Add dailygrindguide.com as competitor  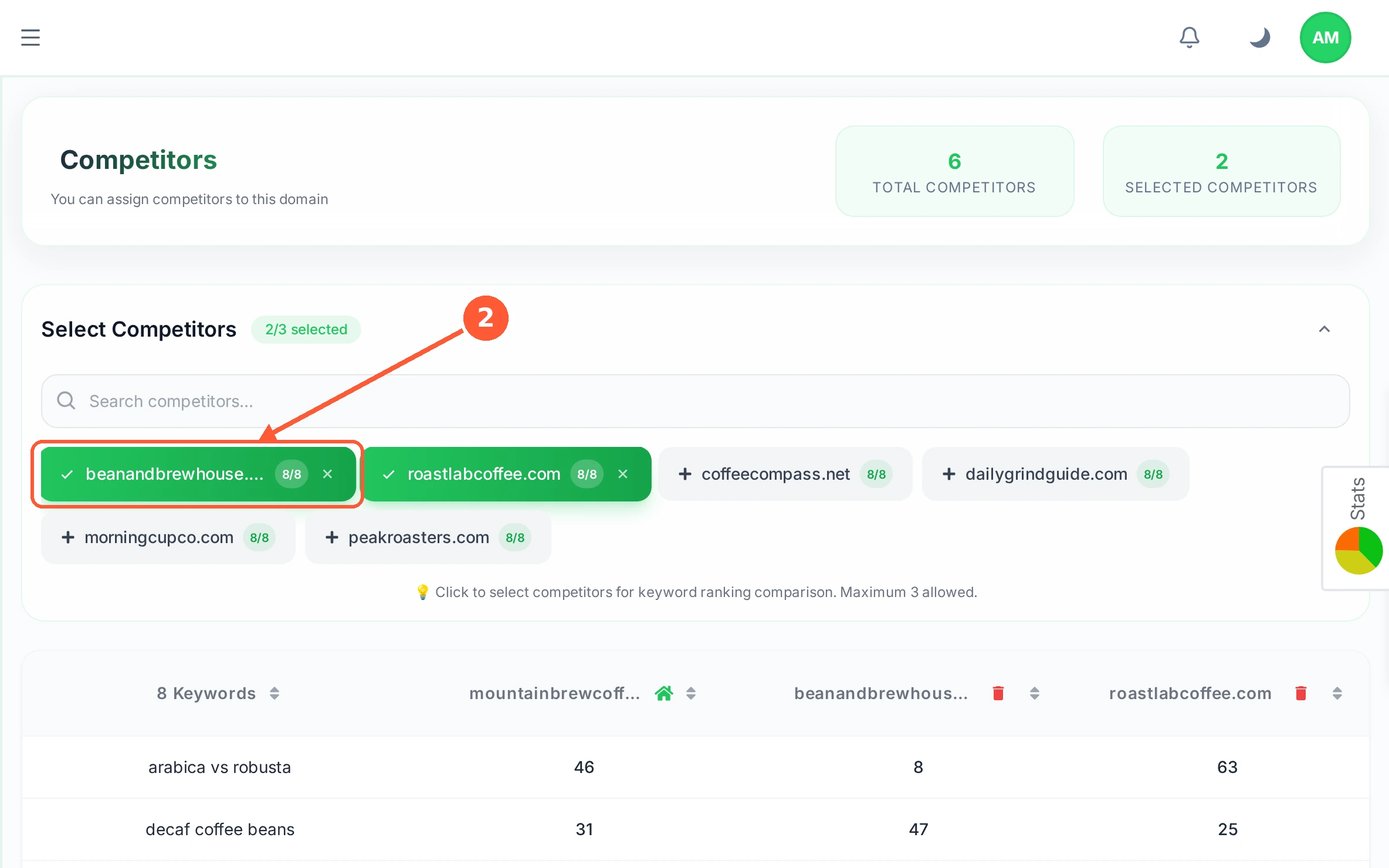pos(1055,474)
